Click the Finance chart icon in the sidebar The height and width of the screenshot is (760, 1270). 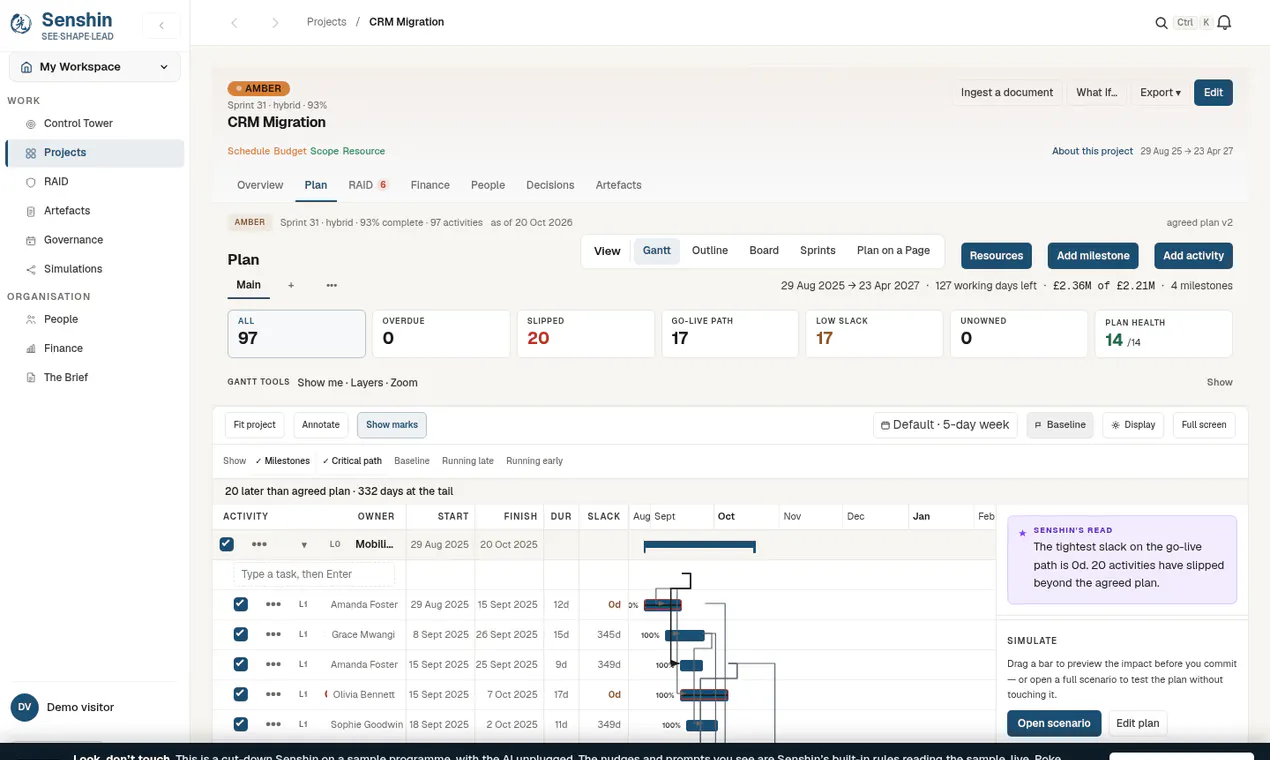(31, 348)
